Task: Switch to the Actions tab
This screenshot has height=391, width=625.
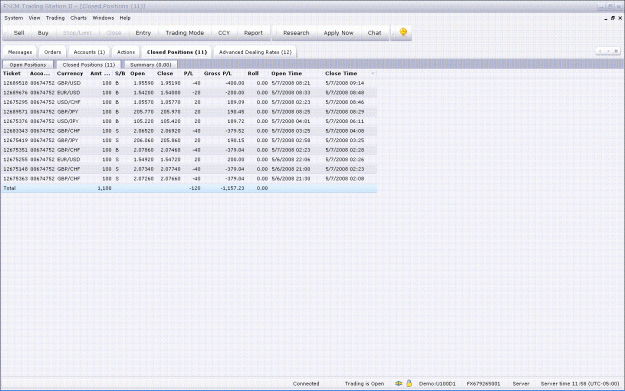Action: [x=126, y=52]
